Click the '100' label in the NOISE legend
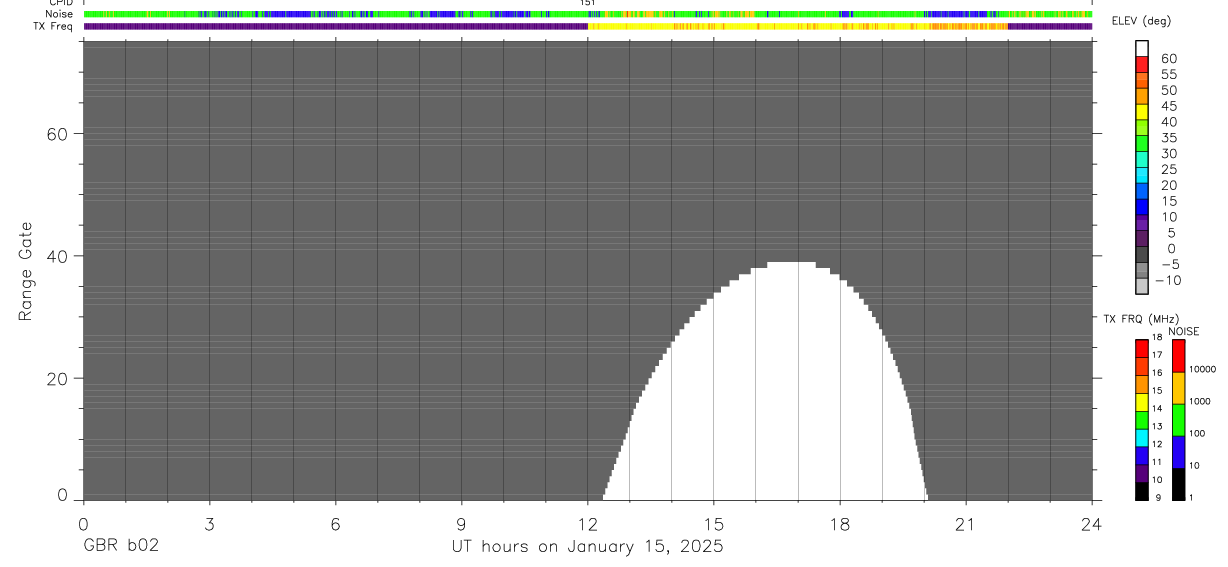1228x567 pixels. click(x=1196, y=434)
